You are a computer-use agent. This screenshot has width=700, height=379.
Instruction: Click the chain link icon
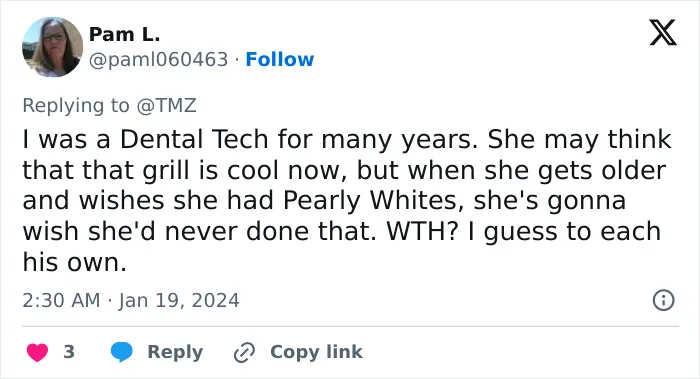pos(244,353)
